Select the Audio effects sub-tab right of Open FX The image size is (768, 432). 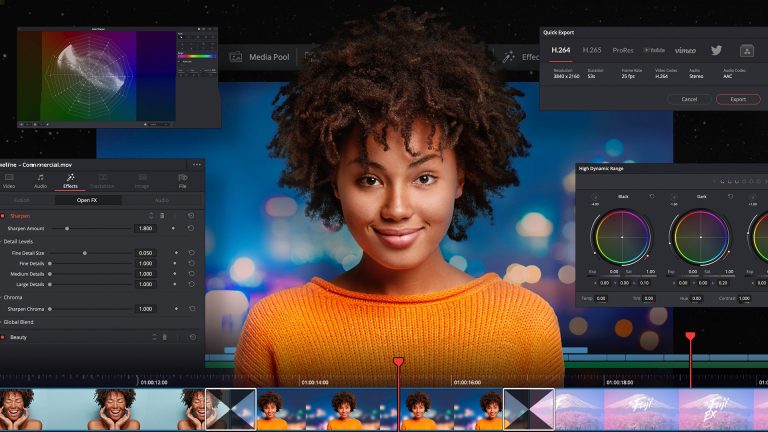[x=162, y=200]
